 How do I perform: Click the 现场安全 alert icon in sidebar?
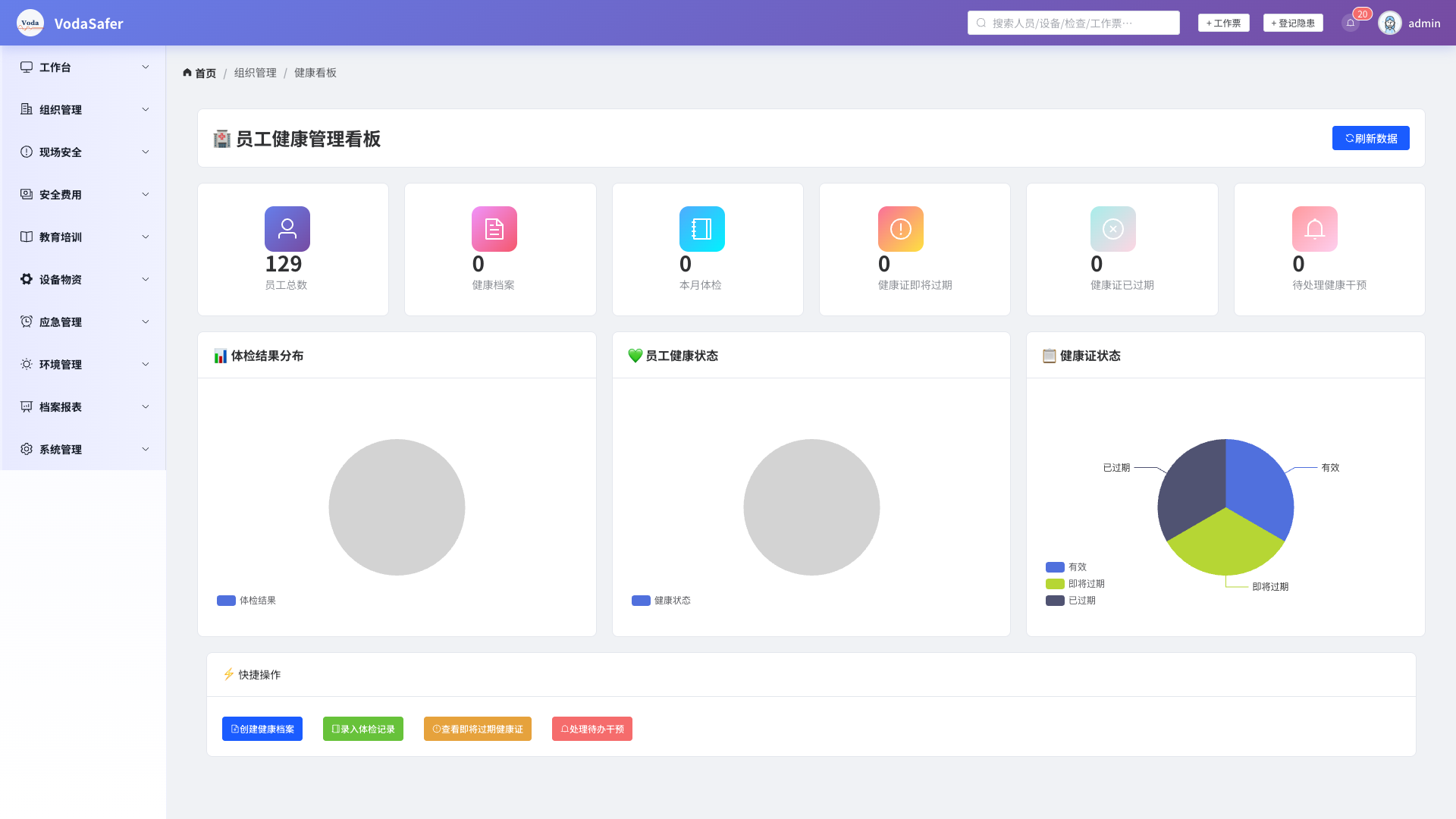point(27,152)
